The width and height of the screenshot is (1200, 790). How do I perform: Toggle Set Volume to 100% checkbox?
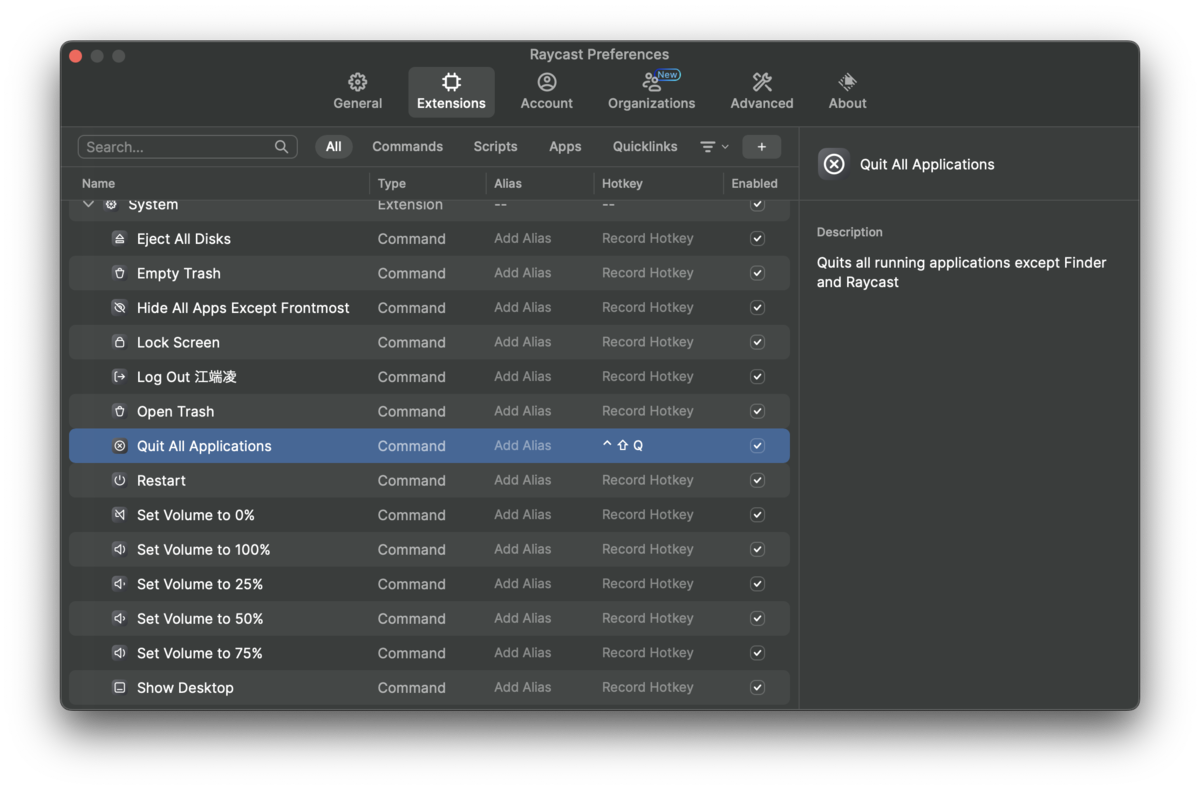pyautogui.click(x=757, y=549)
